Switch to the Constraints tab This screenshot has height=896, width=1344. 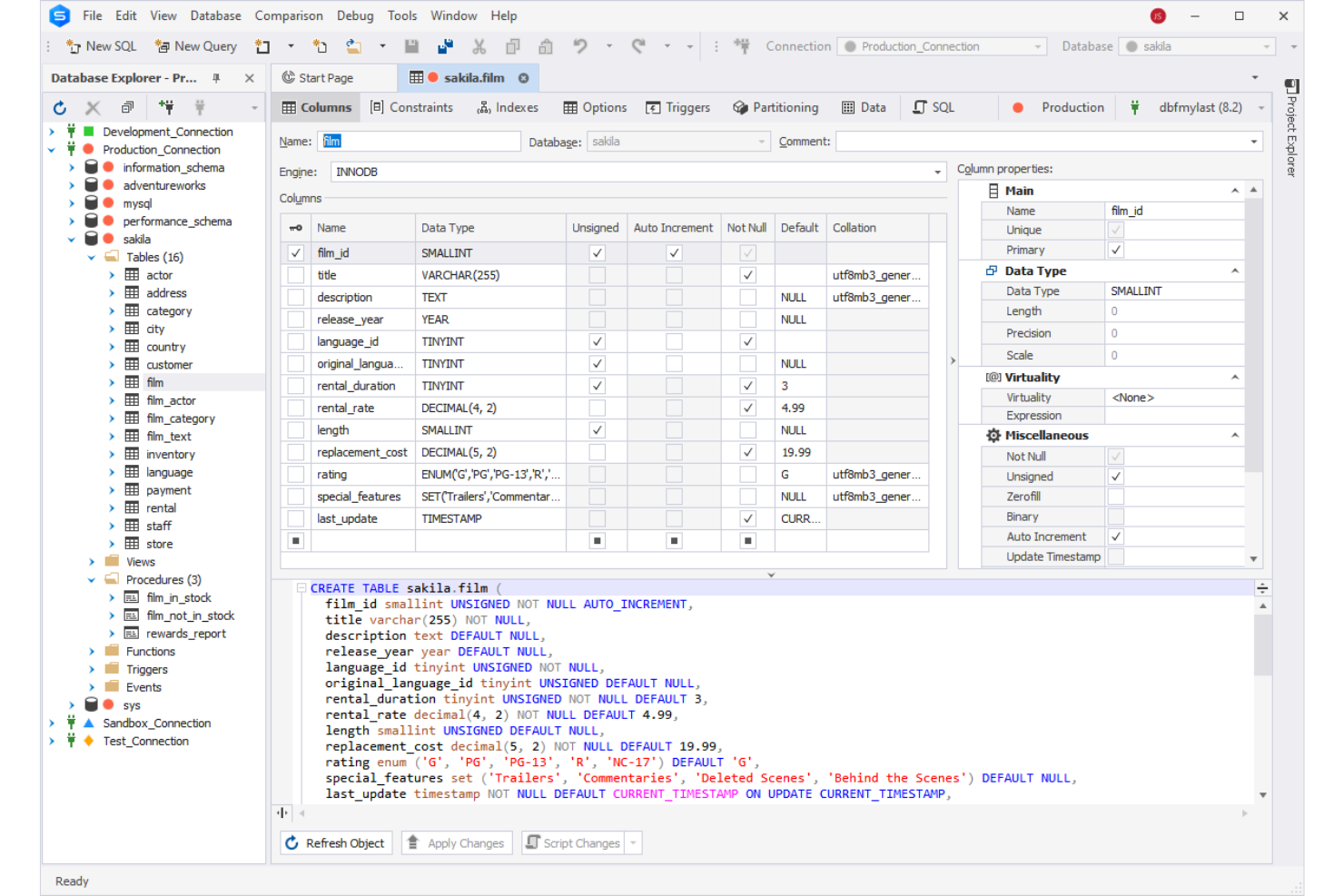[412, 107]
